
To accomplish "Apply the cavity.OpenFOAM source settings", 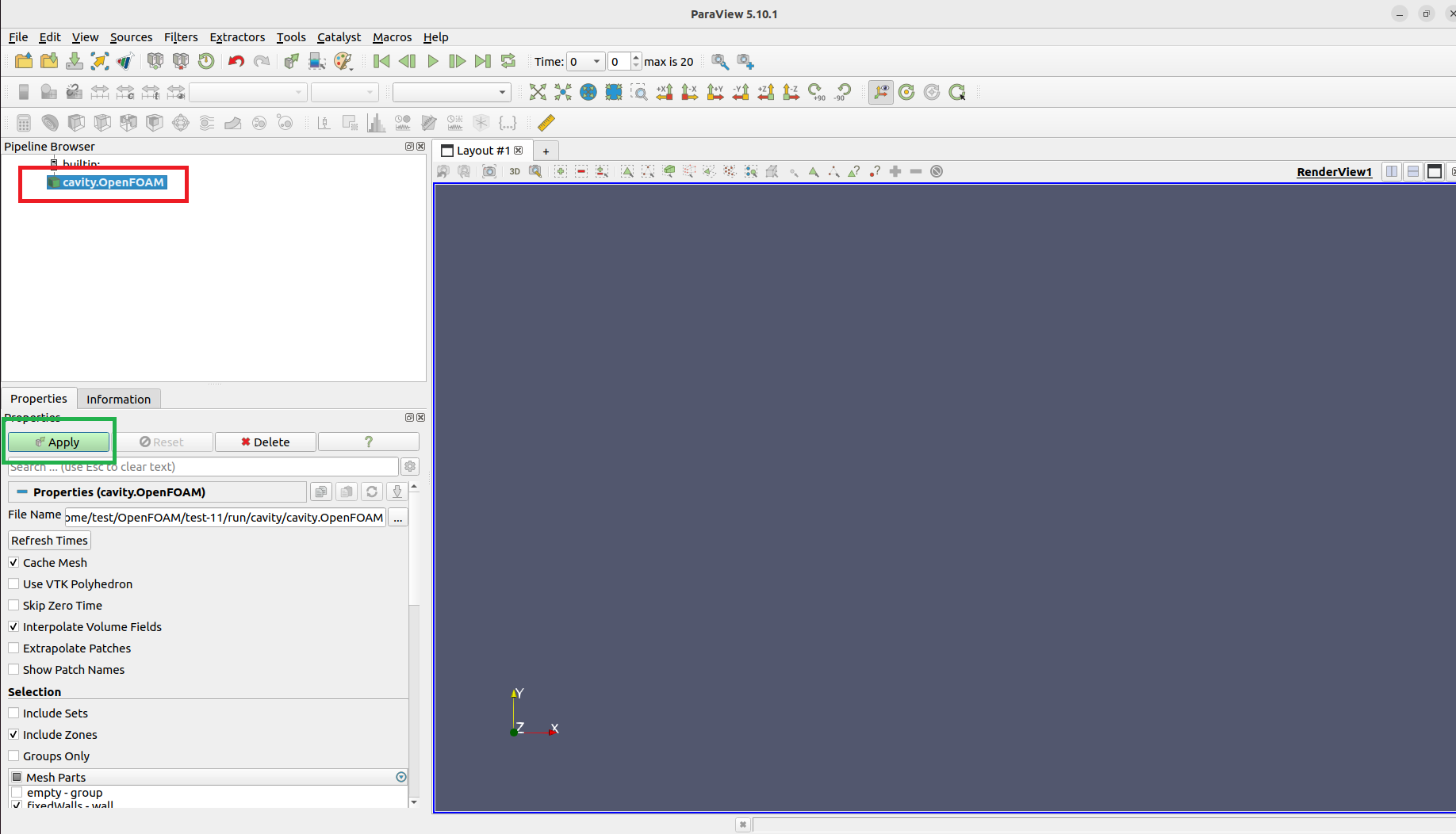I will coord(59,442).
